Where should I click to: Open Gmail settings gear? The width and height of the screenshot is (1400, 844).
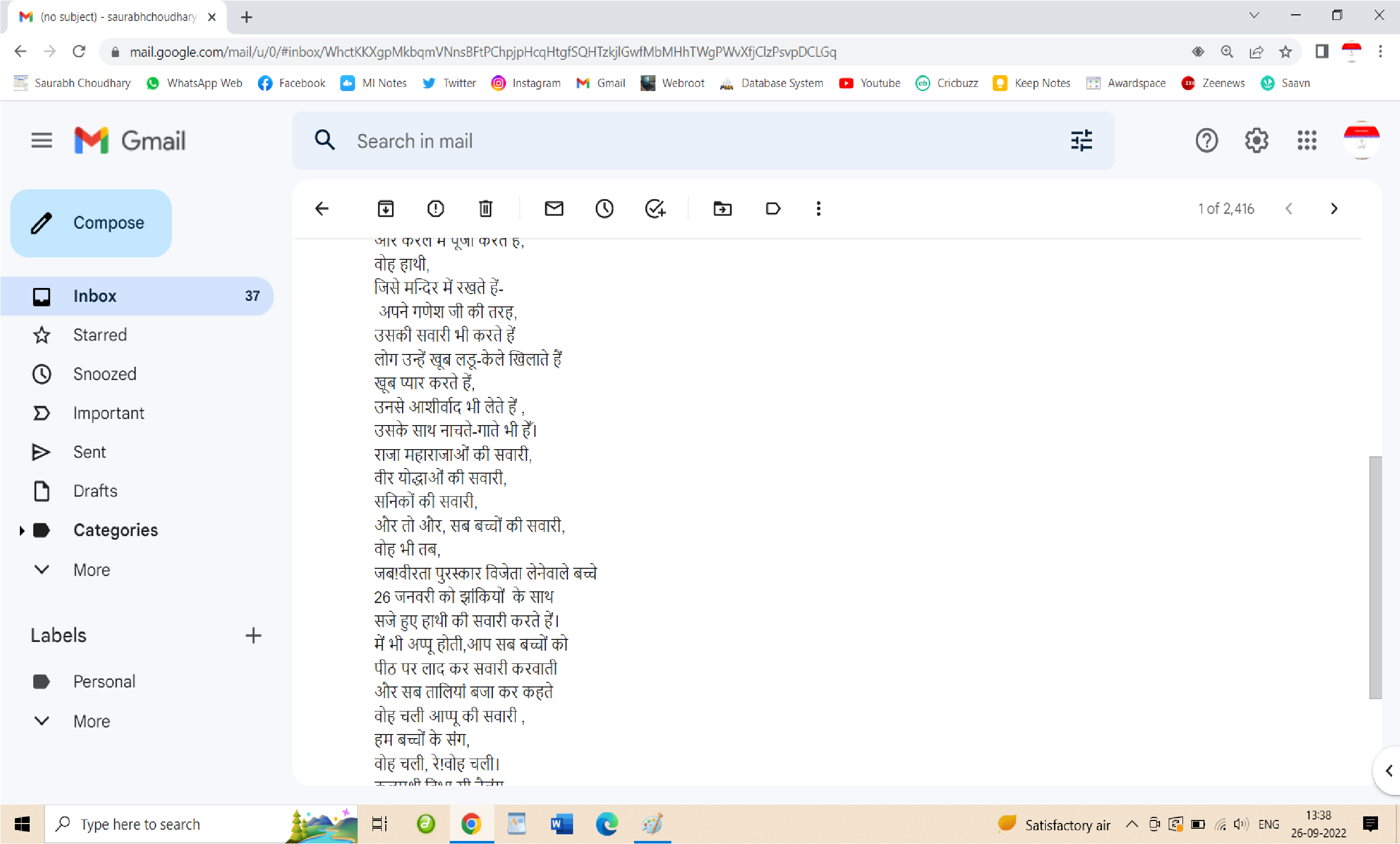(x=1256, y=140)
